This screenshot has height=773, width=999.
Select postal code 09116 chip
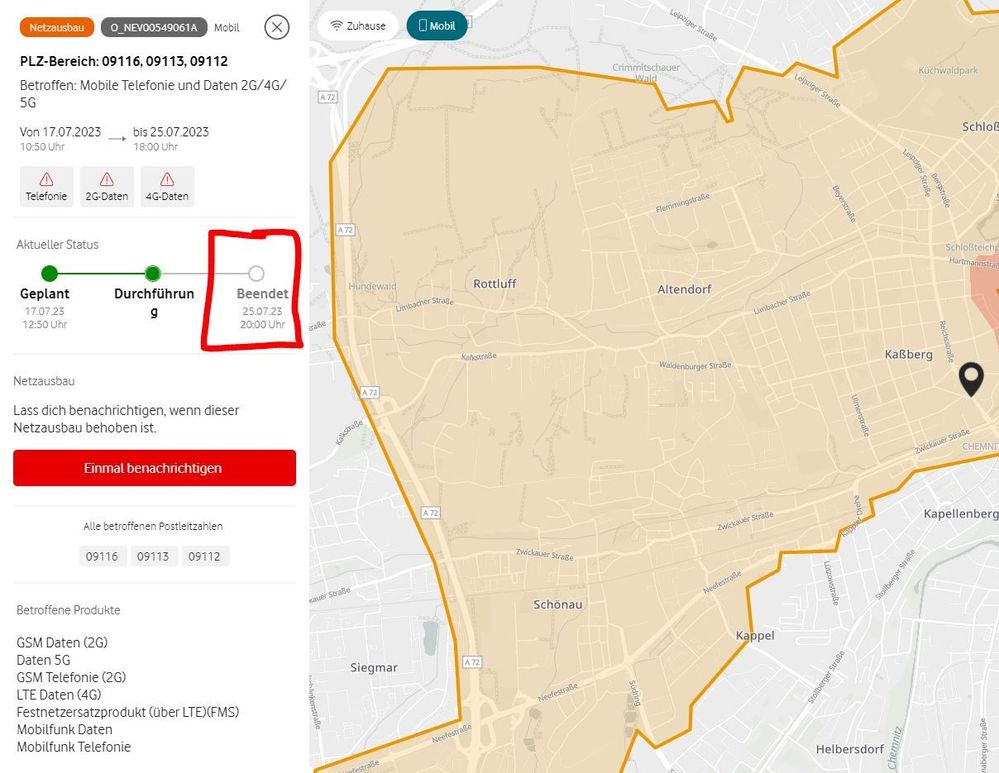click(x=102, y=556)
